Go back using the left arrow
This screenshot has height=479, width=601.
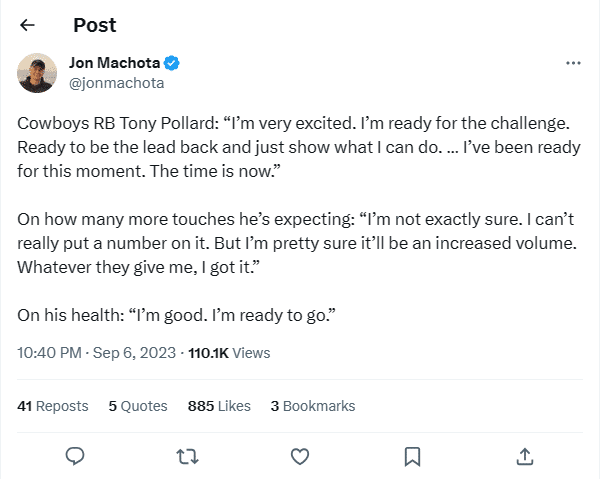[x=27, y=25]
